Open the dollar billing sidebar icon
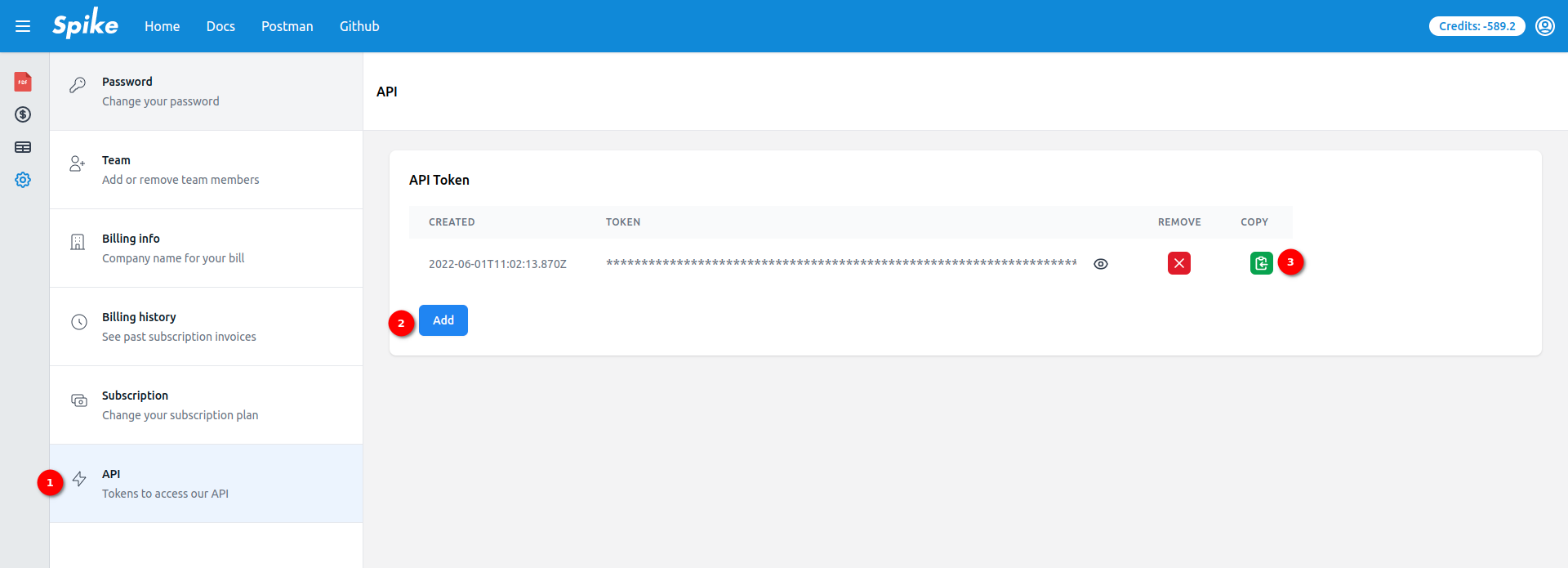Screen dimensions: 1568x568 pos(23,114)
